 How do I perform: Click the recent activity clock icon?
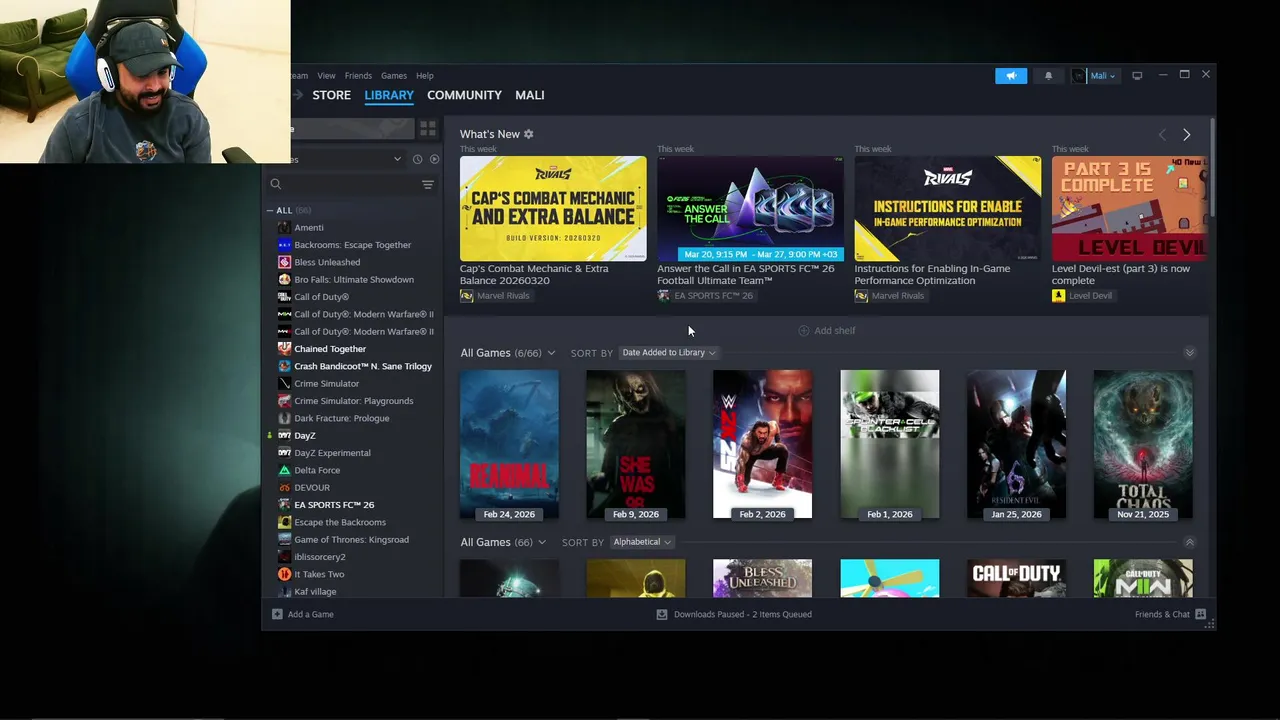(417, 159)
